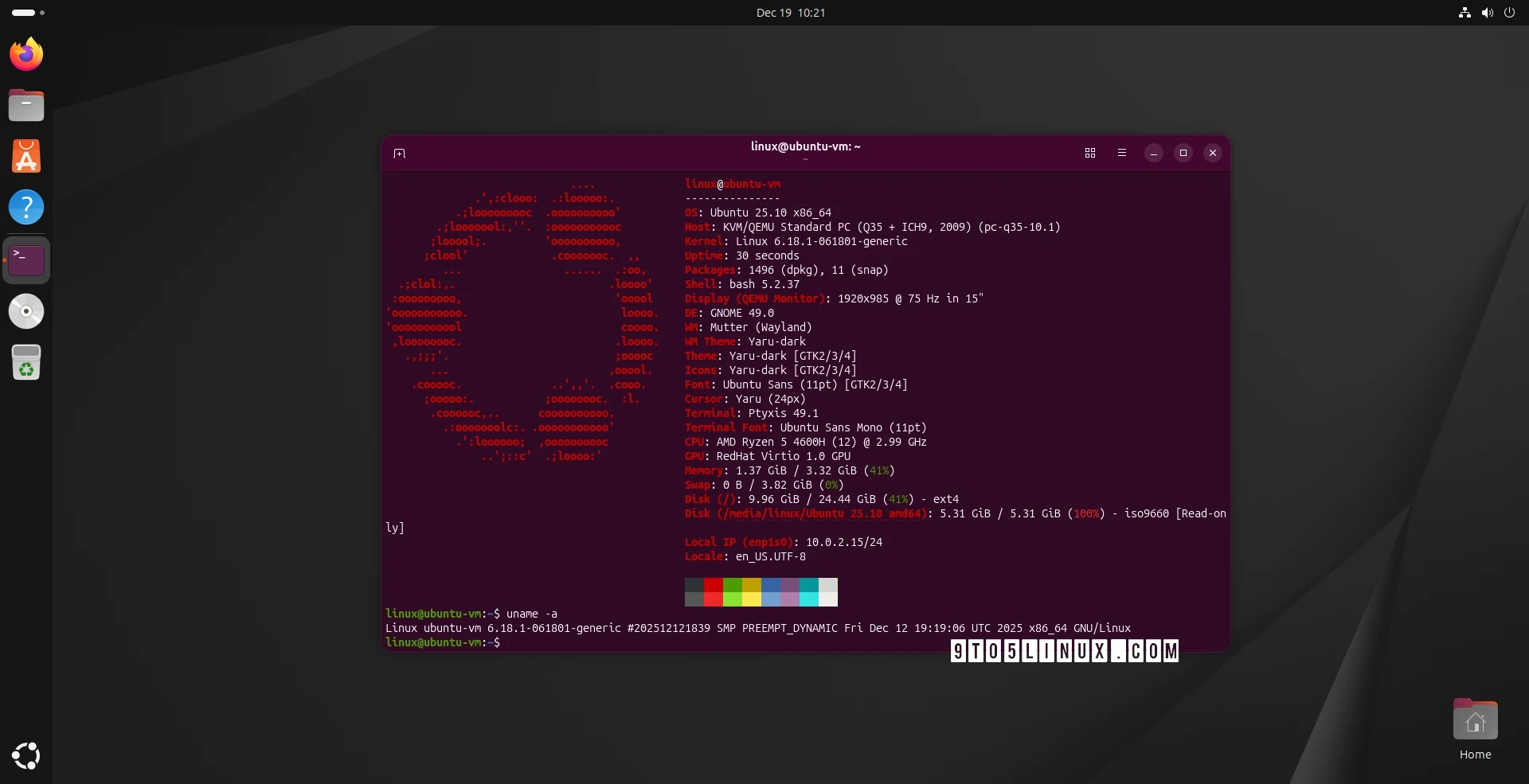Toggle the workspace indicator pill
This screenshot has height=784, width=1529.
pyautogui.click(x=24, y=12)
